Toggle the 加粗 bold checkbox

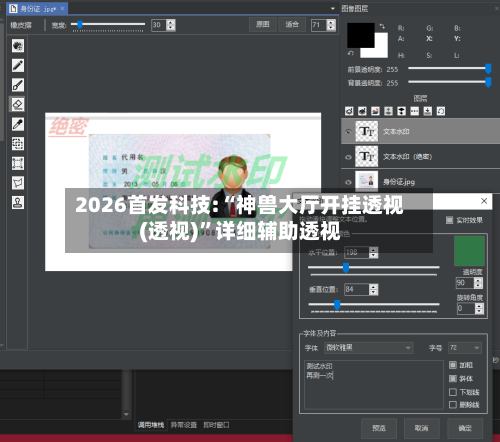point(453,365)
